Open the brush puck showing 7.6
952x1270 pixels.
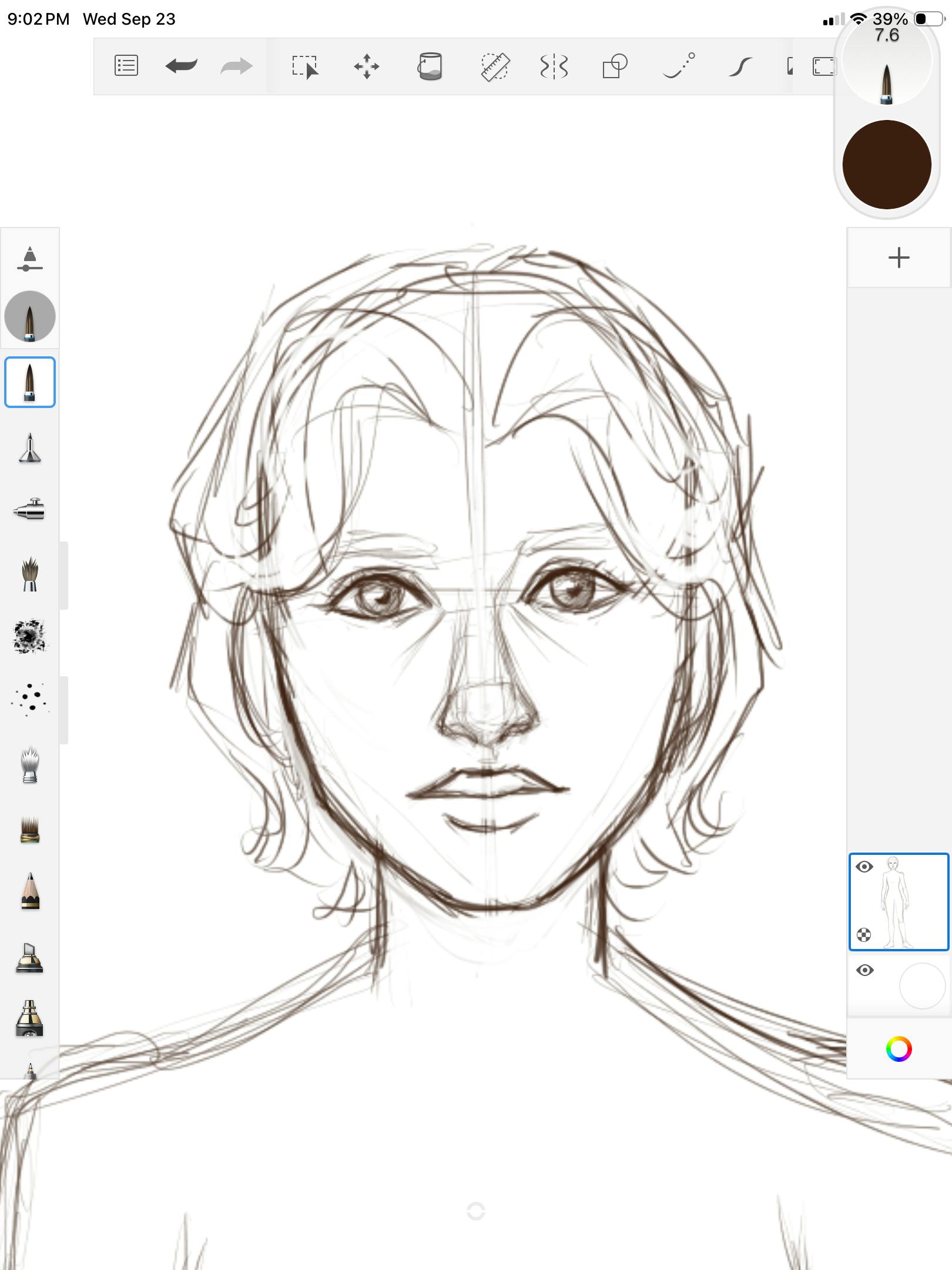point(887,62)
